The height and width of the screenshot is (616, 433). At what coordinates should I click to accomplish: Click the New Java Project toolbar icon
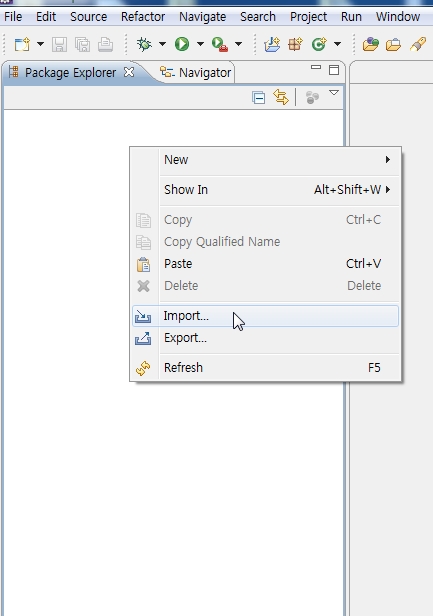[x=272, y=44]
